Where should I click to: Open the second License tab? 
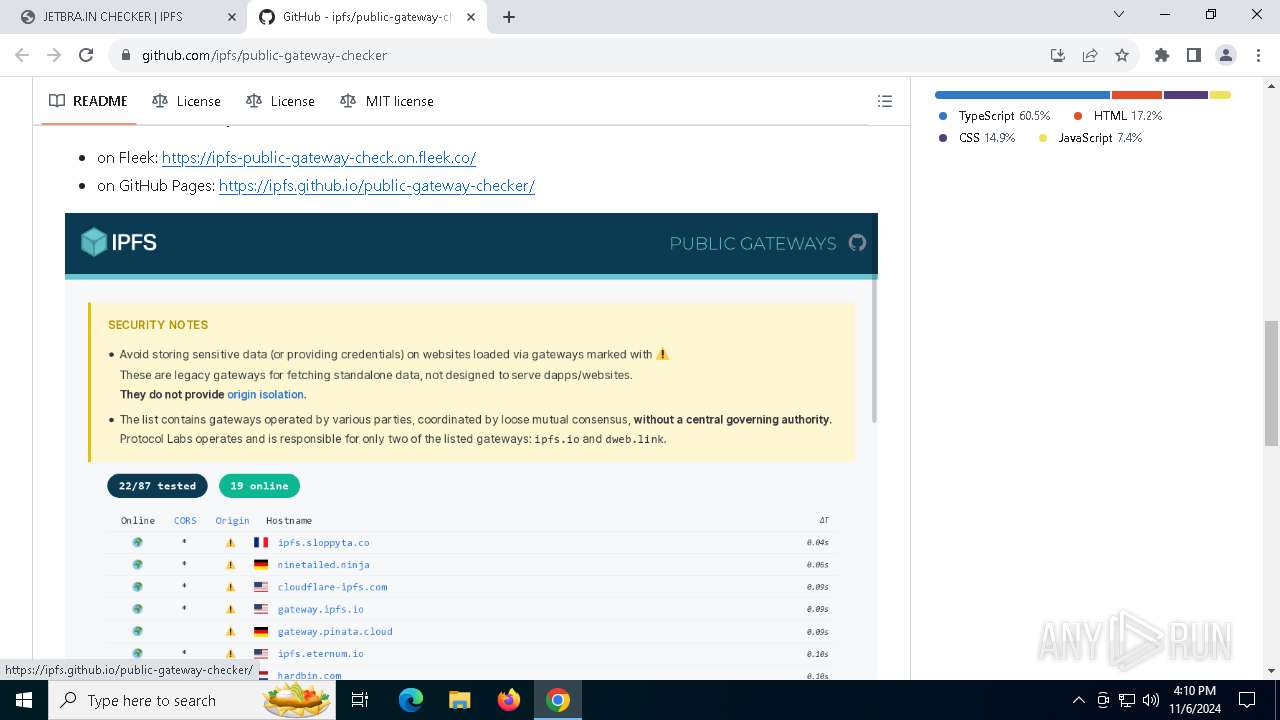(x=280, y=101)
